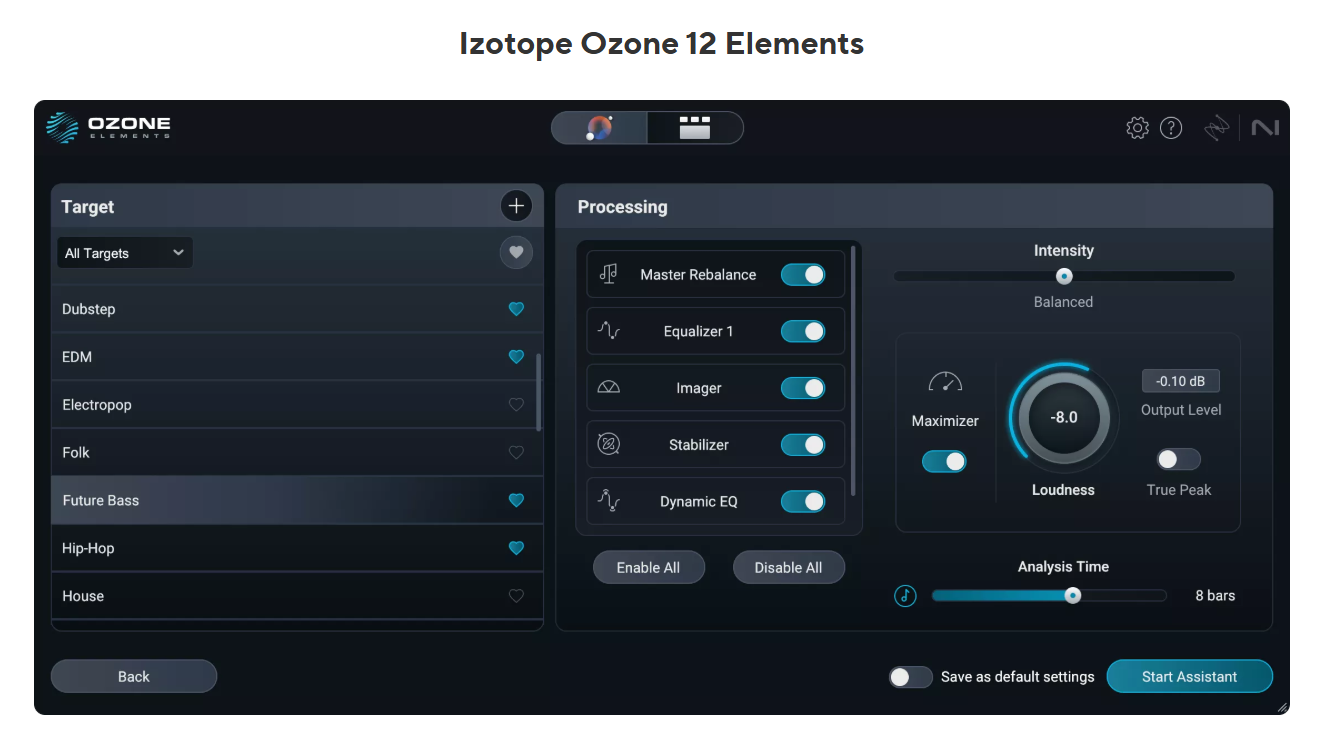
Task: Filter favorites with the heart button
Action: (516, 252)
